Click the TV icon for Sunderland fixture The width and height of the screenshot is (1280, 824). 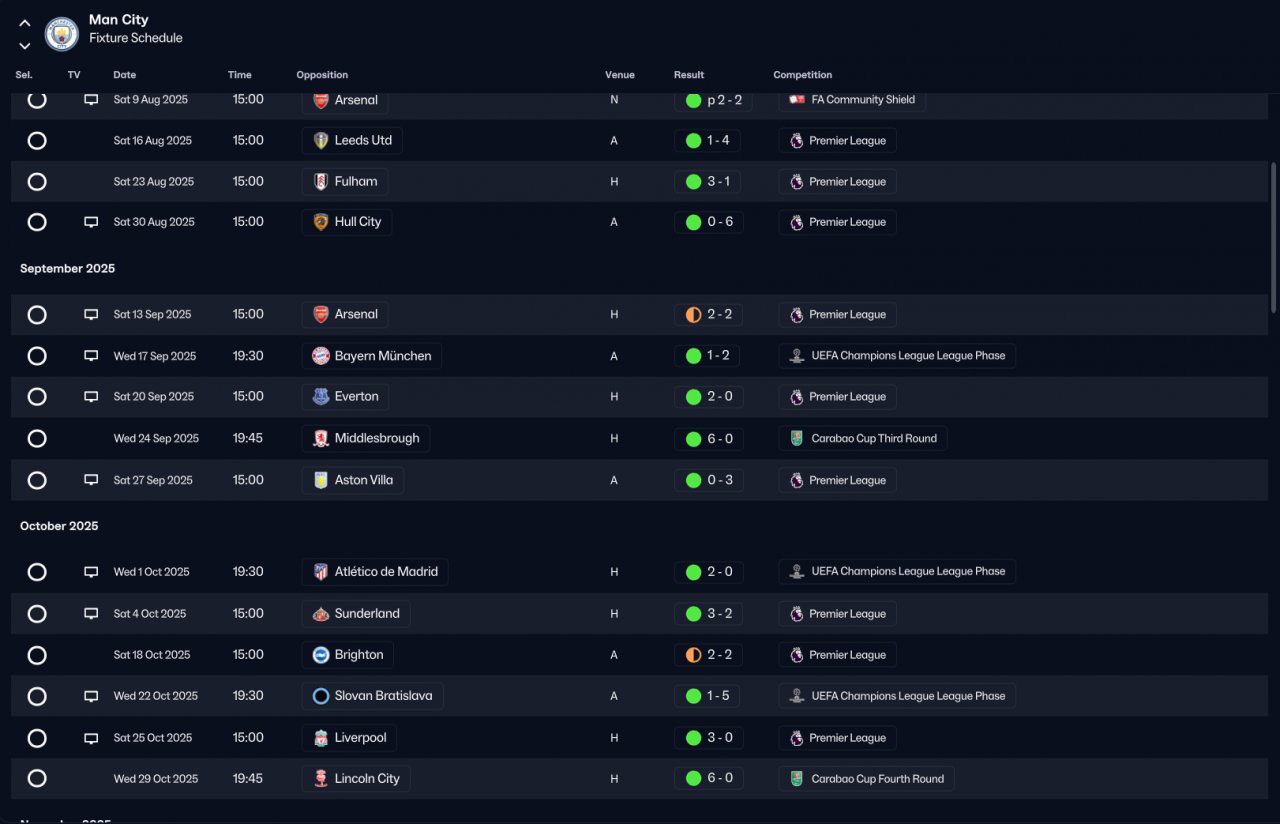point(91,614)
